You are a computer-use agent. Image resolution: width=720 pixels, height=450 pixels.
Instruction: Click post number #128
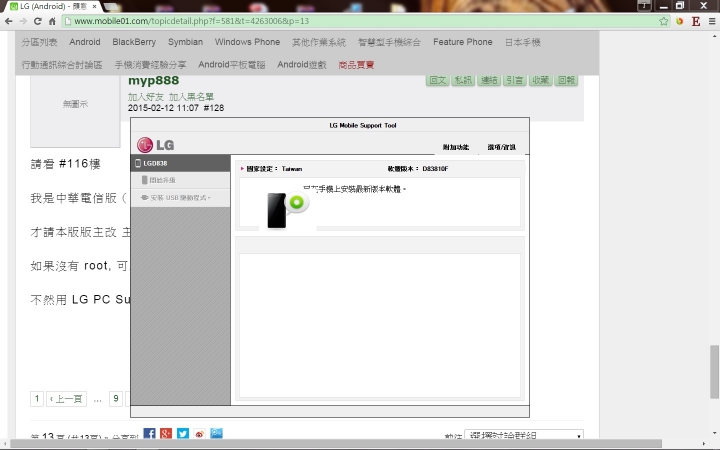click(x=214, y=108)
